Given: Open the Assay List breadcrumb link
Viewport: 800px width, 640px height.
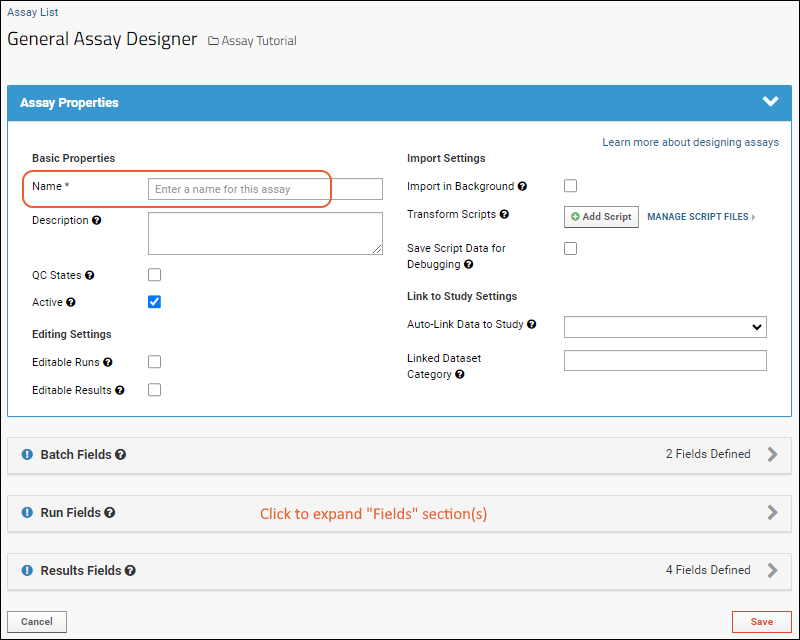Looking at the screenshot, I should 33,12.
